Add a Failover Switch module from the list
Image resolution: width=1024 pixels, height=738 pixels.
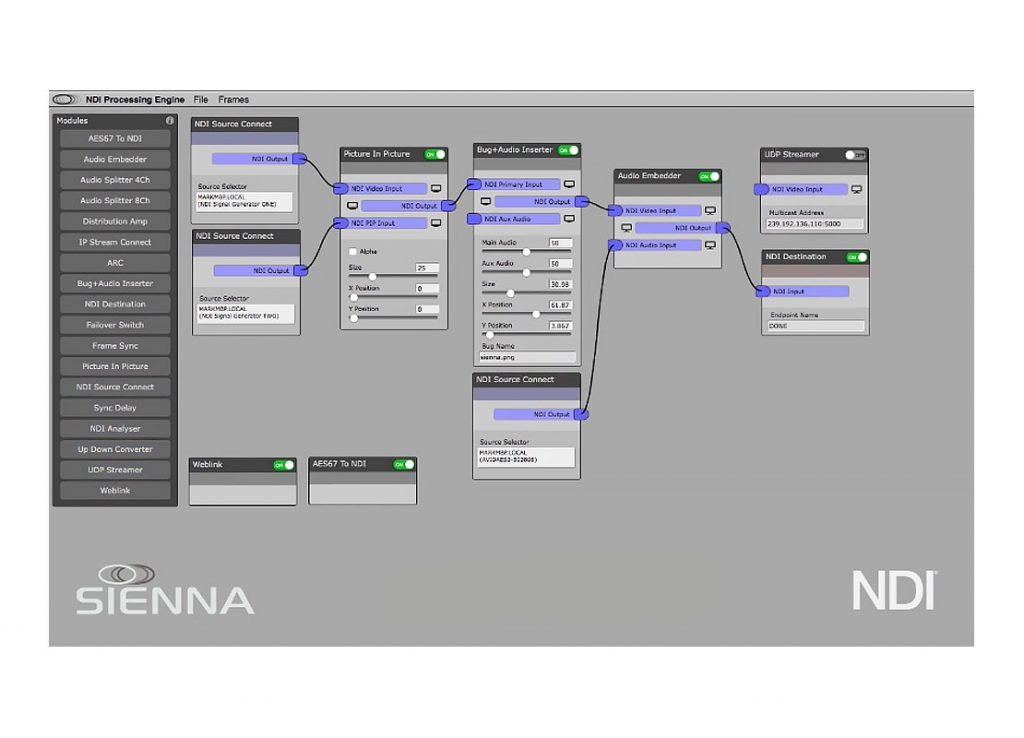point(115,325)
